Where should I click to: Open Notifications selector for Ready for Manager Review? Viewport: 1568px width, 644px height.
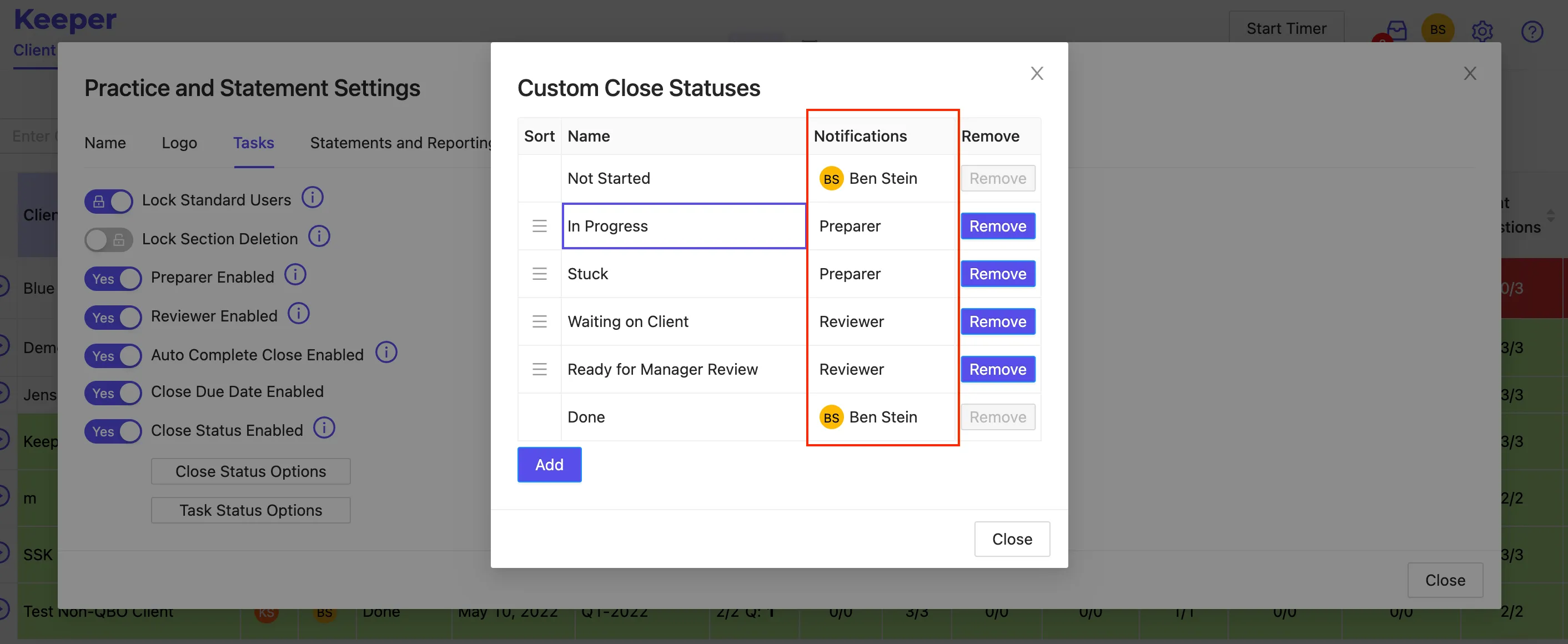[882, 370]
